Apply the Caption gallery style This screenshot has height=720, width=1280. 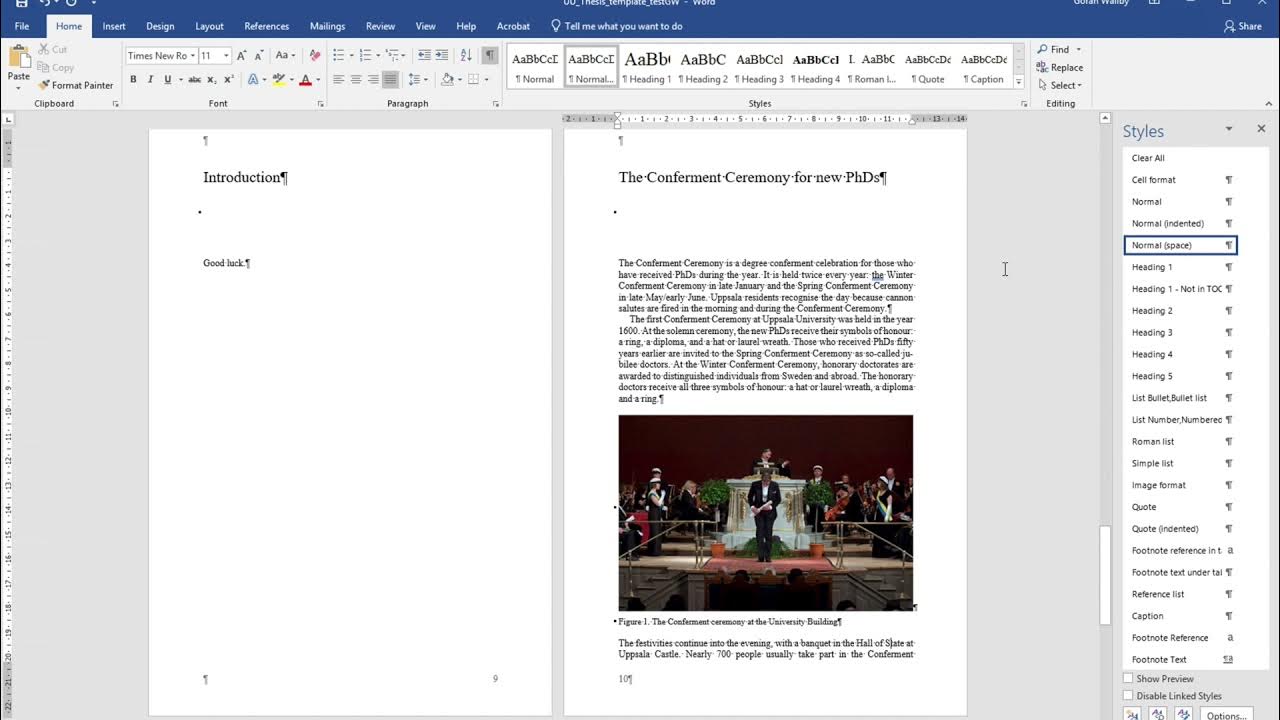(985, 66)
